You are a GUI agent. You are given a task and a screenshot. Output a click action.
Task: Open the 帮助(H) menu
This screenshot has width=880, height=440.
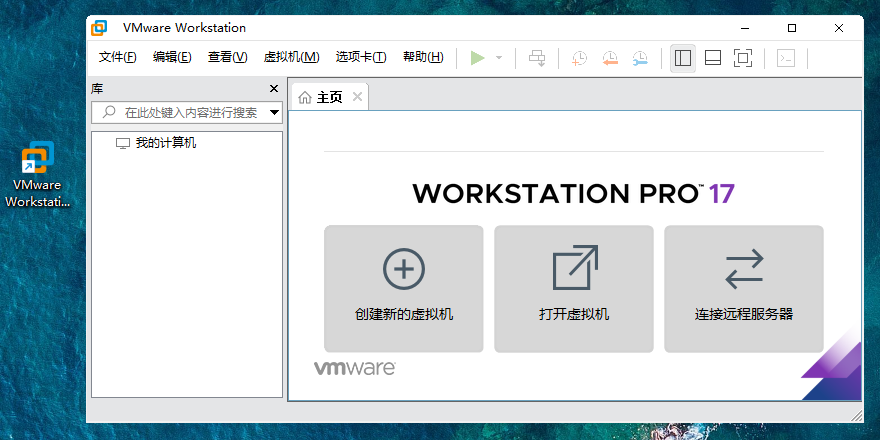tap(423, 57)
